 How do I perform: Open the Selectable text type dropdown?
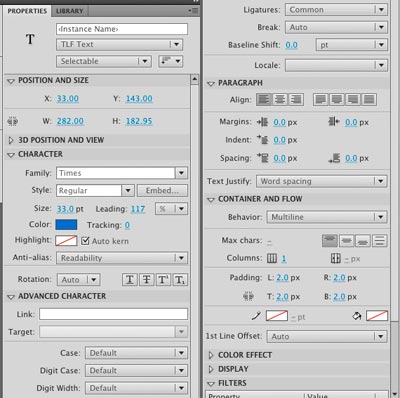pos(104,61)
